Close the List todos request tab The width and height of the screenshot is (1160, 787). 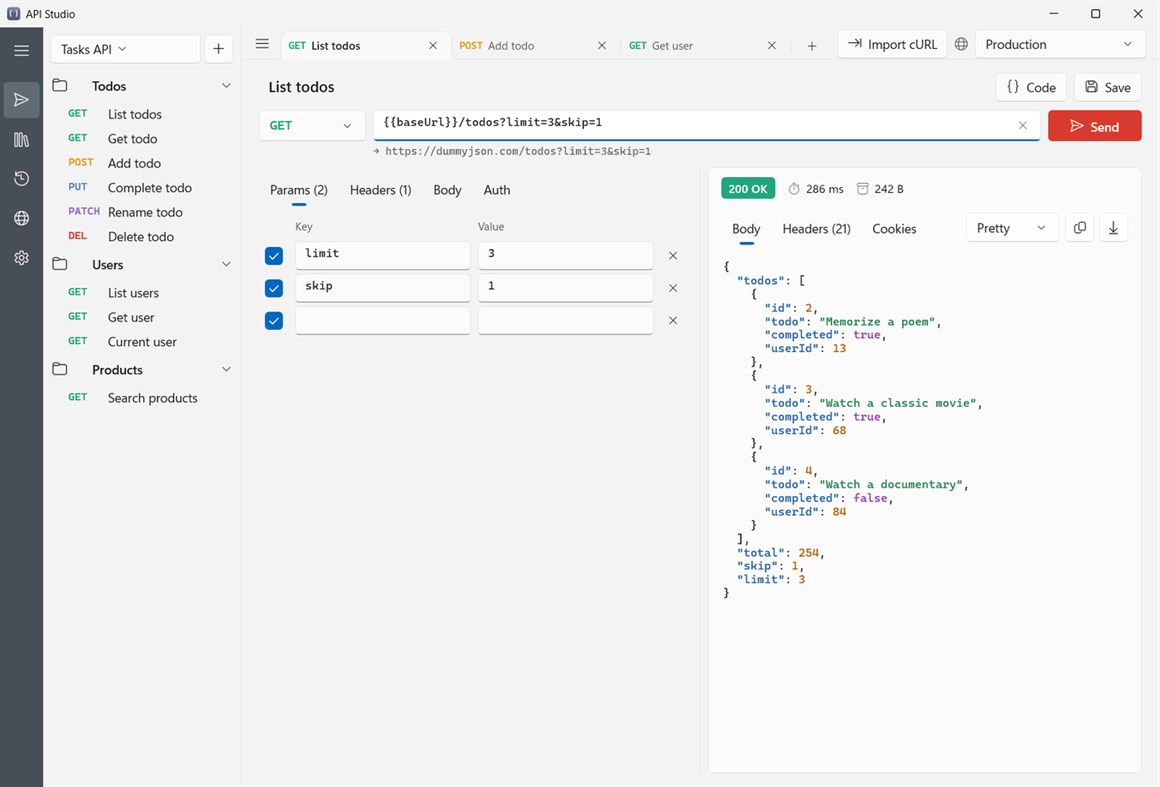(x=433, y=45)
